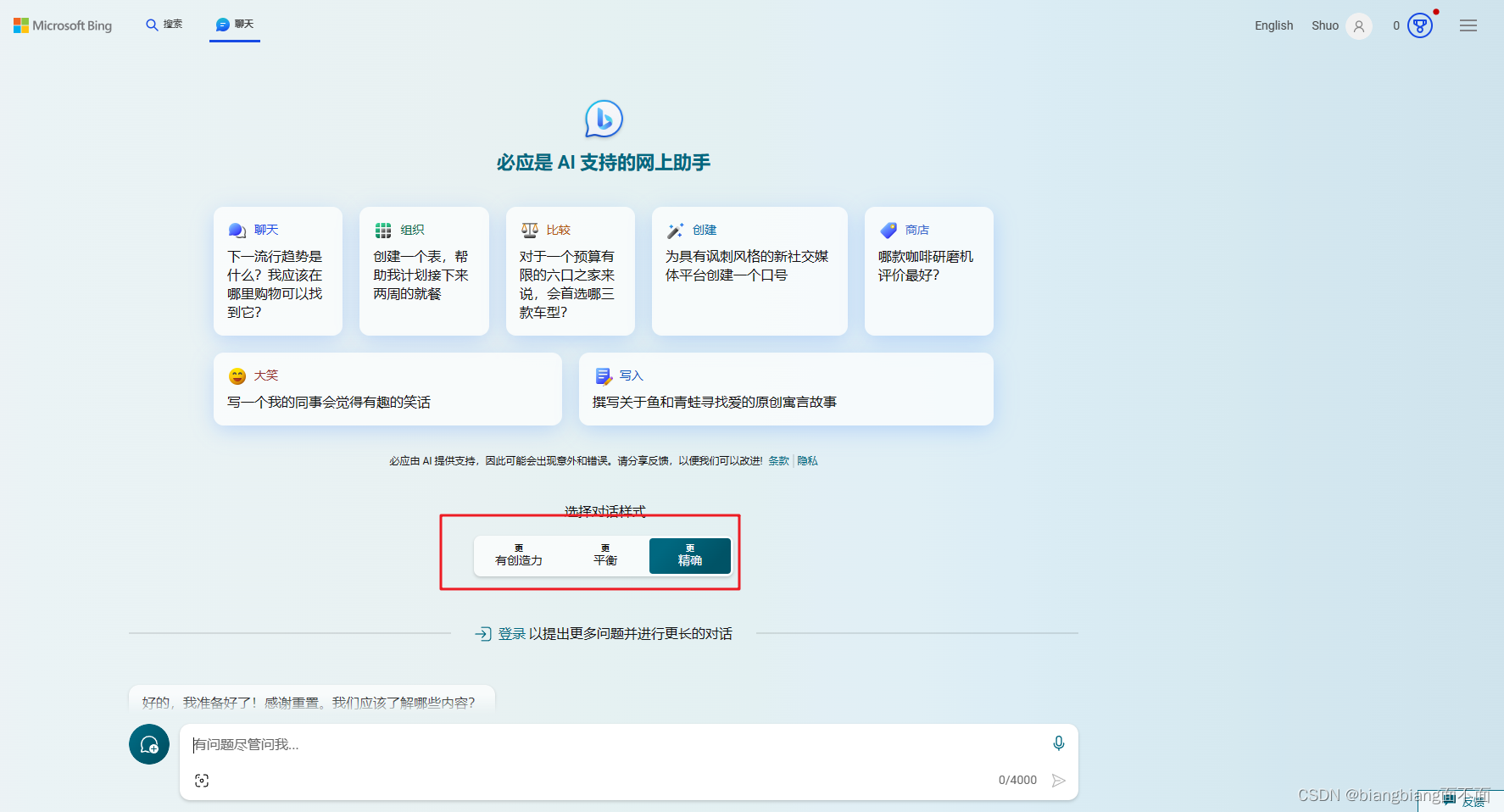Click the 写入 notepad pencil icon
Image resolution: width=1504 pixels, height=812 pixels.
coord(604,376)
